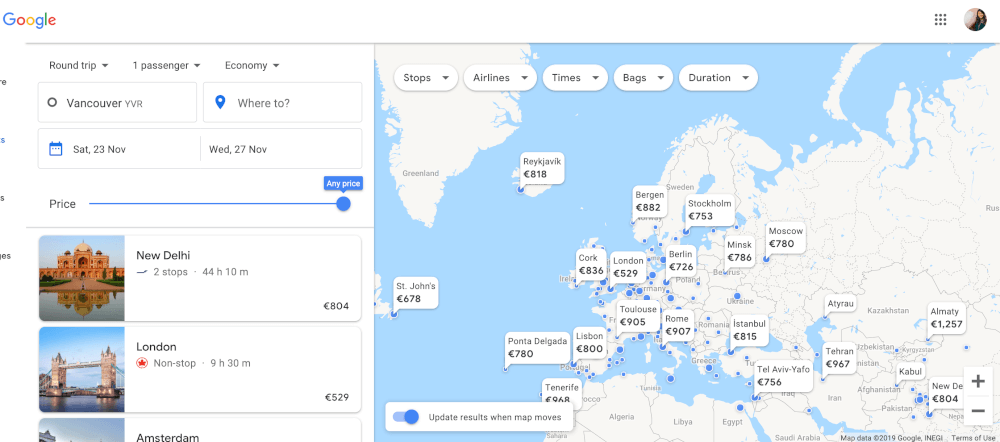The width and height of the screenshot is (1000, 442).
Task: Click the New Delhi tomb thumbnail
Action: pos(82,278)
